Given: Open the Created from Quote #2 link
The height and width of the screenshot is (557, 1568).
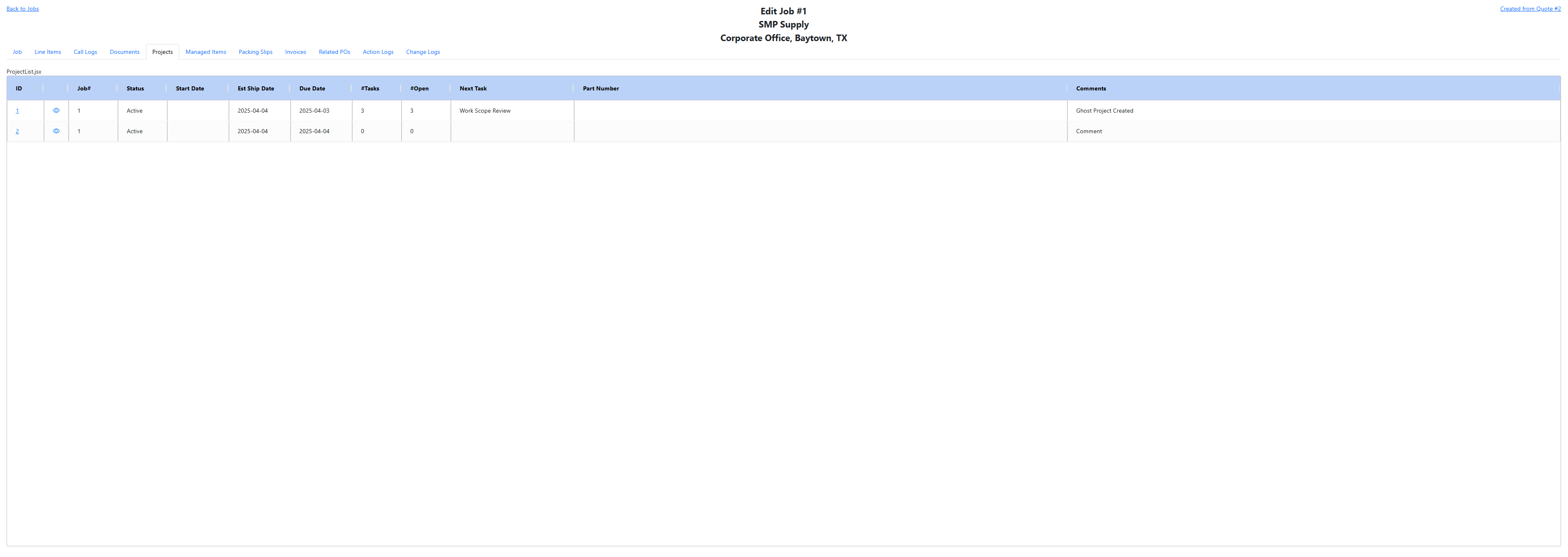Looking at the screenshot, I should pos(1530,9).
